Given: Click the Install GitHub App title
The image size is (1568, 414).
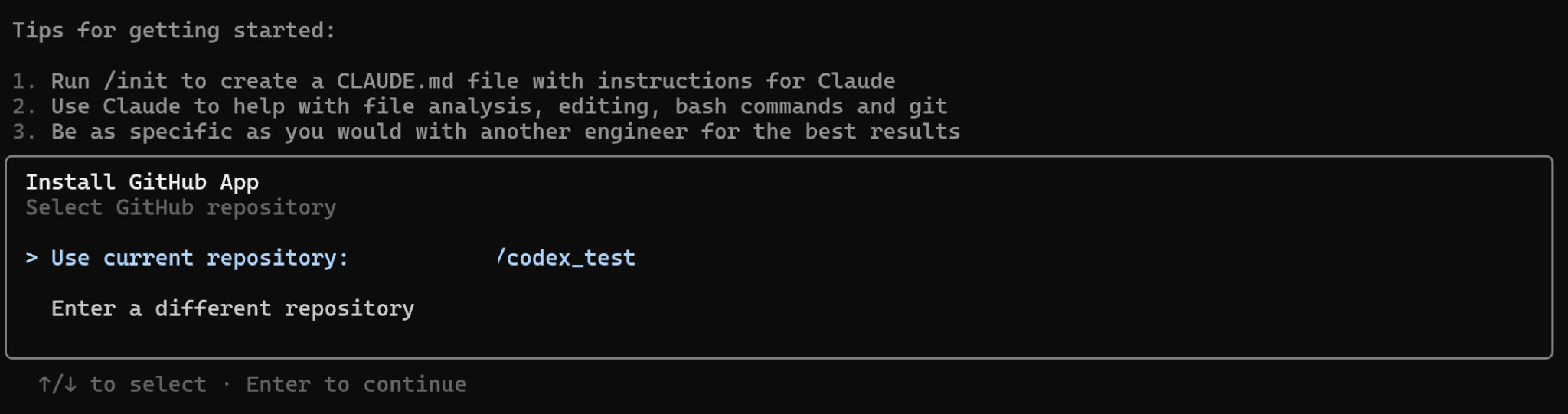Looking at the screenshot, I should [x=142, y=182].
